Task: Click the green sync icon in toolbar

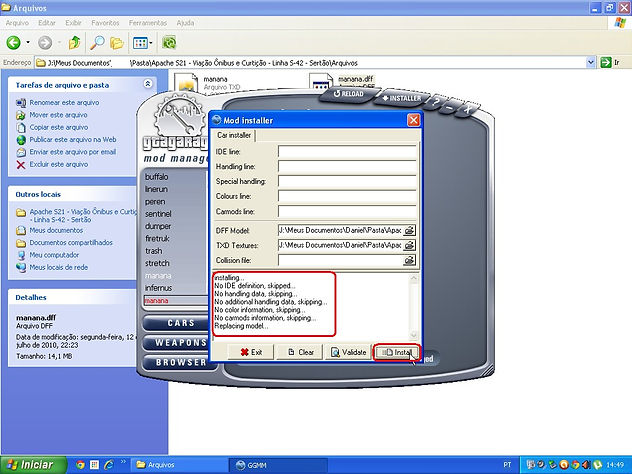Action: 169,42
